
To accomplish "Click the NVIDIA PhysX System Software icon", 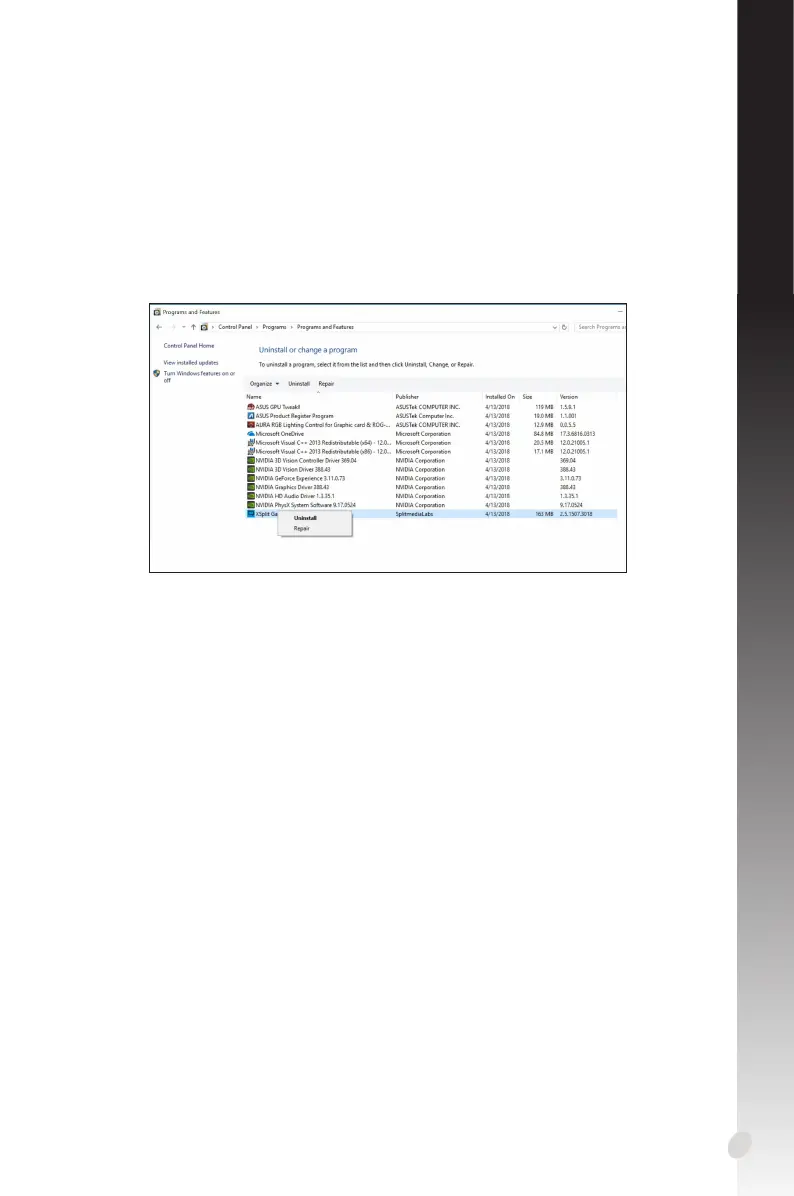I will (251, 505).
